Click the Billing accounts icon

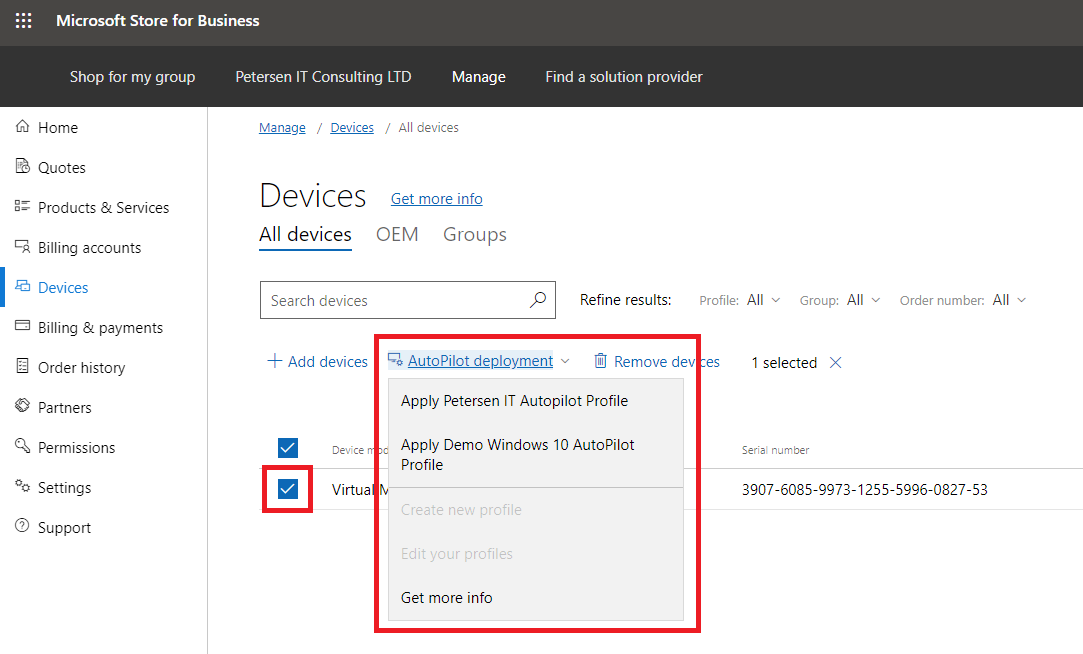tap(22, 246)
